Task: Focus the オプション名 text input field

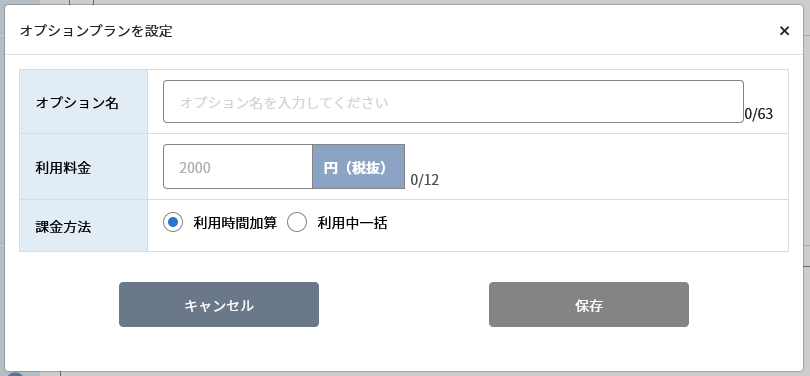Action: click(453, 102)
